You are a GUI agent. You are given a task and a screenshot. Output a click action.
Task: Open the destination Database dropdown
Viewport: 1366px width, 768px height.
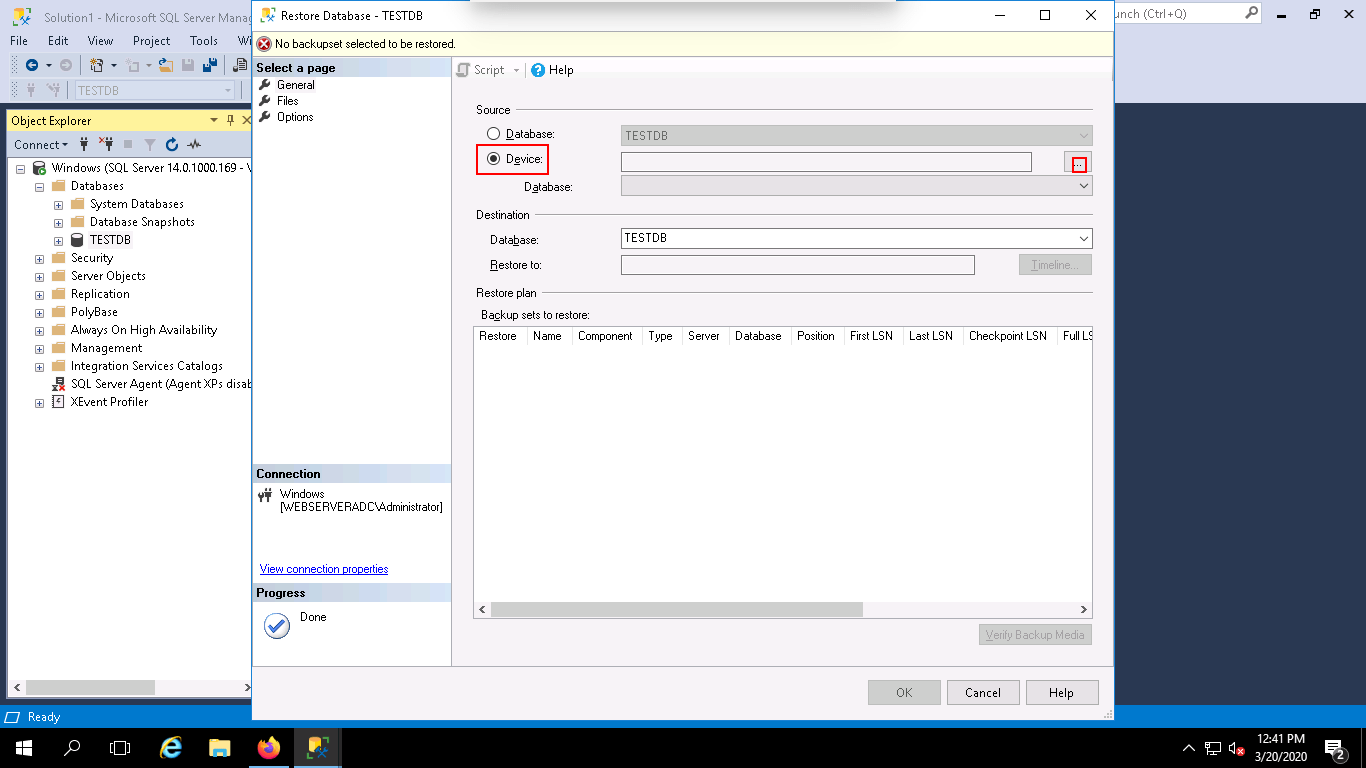point(1082,238)
